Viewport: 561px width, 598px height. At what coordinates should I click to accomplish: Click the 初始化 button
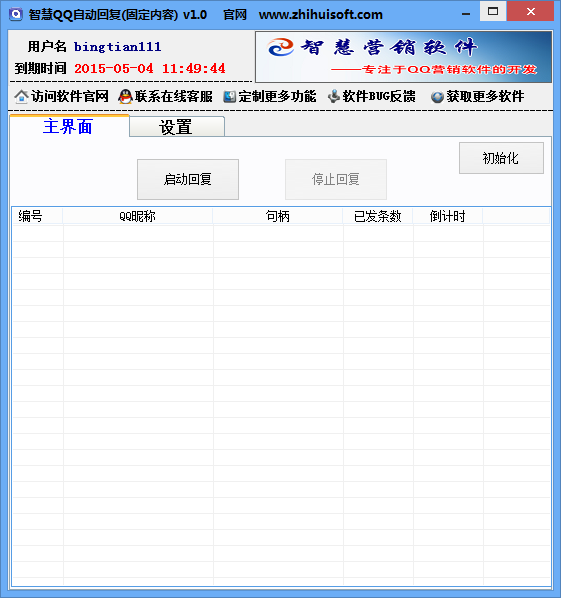pos(501,158)
